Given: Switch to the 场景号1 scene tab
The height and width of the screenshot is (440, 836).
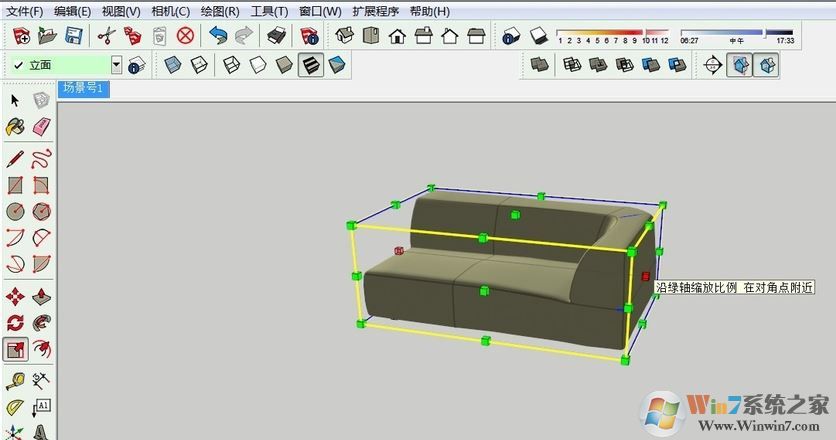Looking at the screenshot, I should (83, 88).
